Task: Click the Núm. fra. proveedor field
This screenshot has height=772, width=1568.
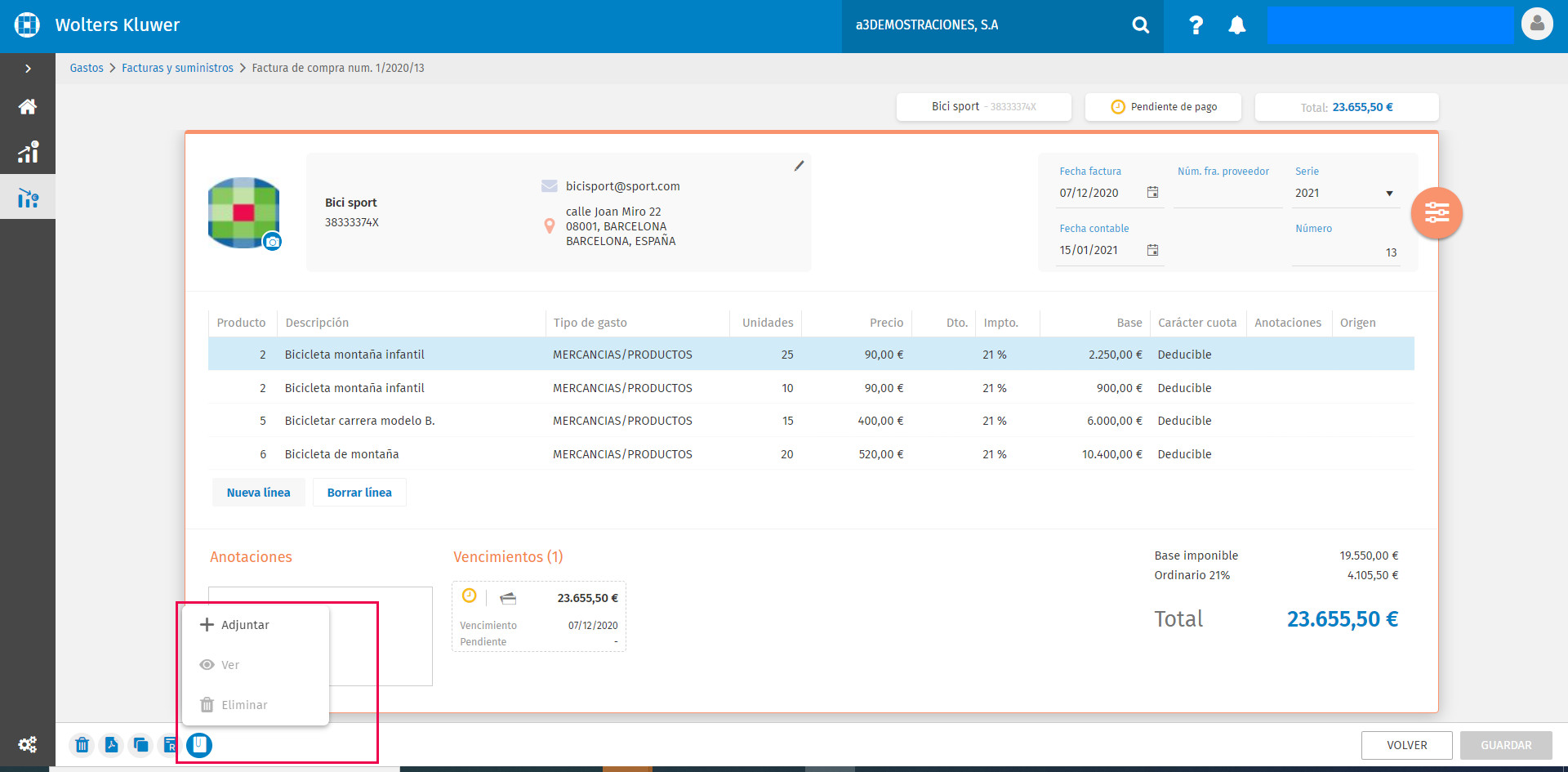Action: [x=1227, y=194]
